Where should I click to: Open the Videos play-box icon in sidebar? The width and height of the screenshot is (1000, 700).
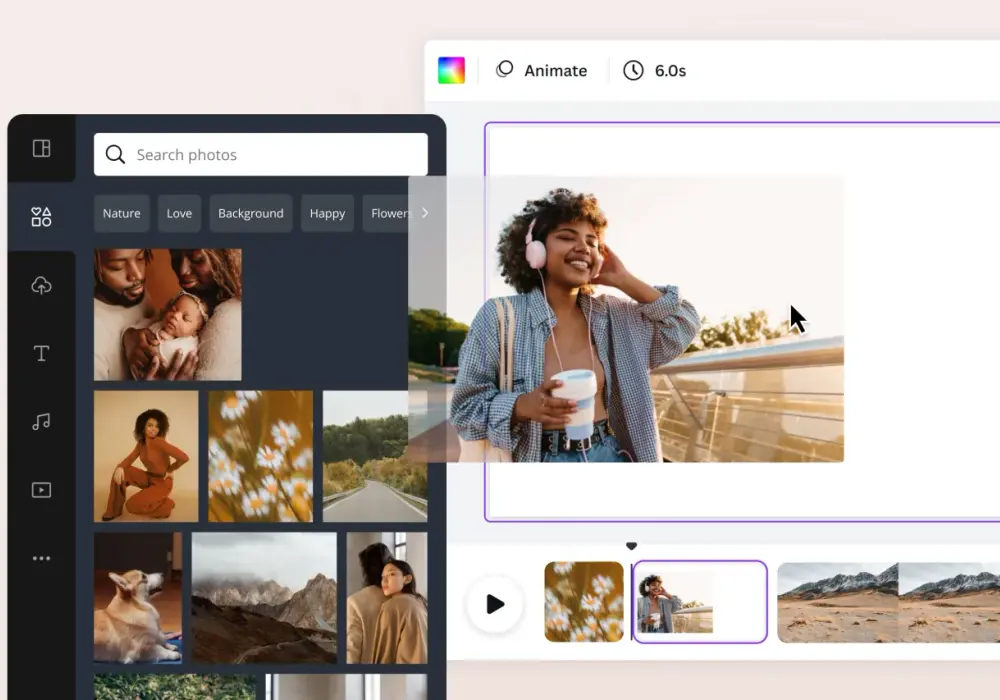(x=41, y=490)
